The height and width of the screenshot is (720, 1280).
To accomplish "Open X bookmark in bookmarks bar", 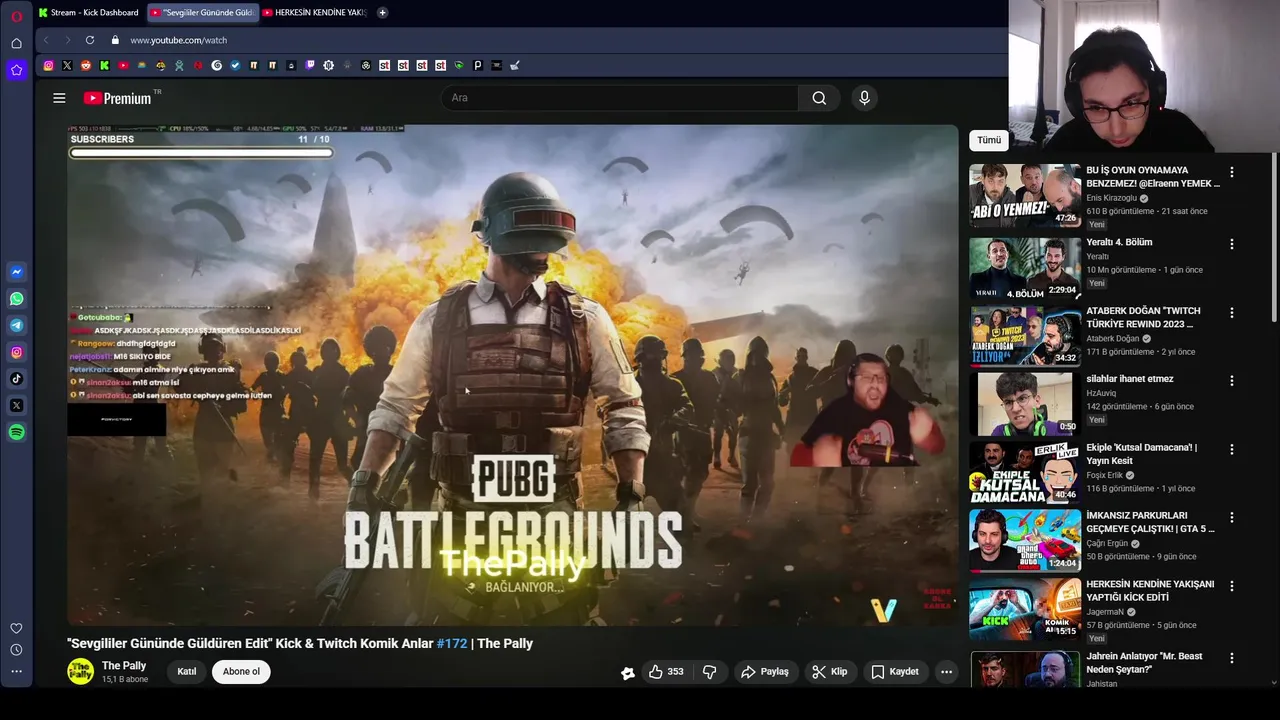I will click(x=67, y=65).
